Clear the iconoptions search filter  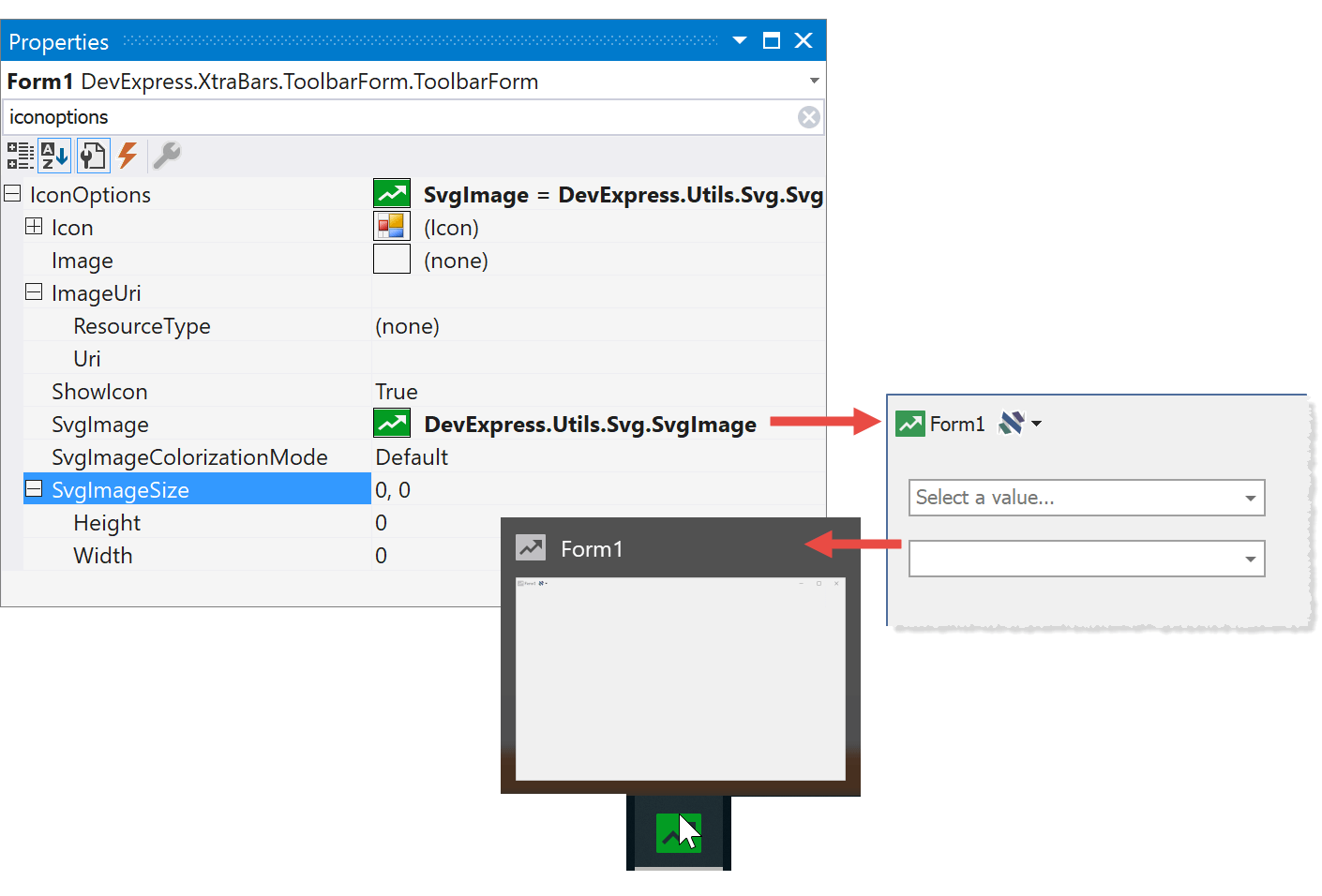(808, 116)
